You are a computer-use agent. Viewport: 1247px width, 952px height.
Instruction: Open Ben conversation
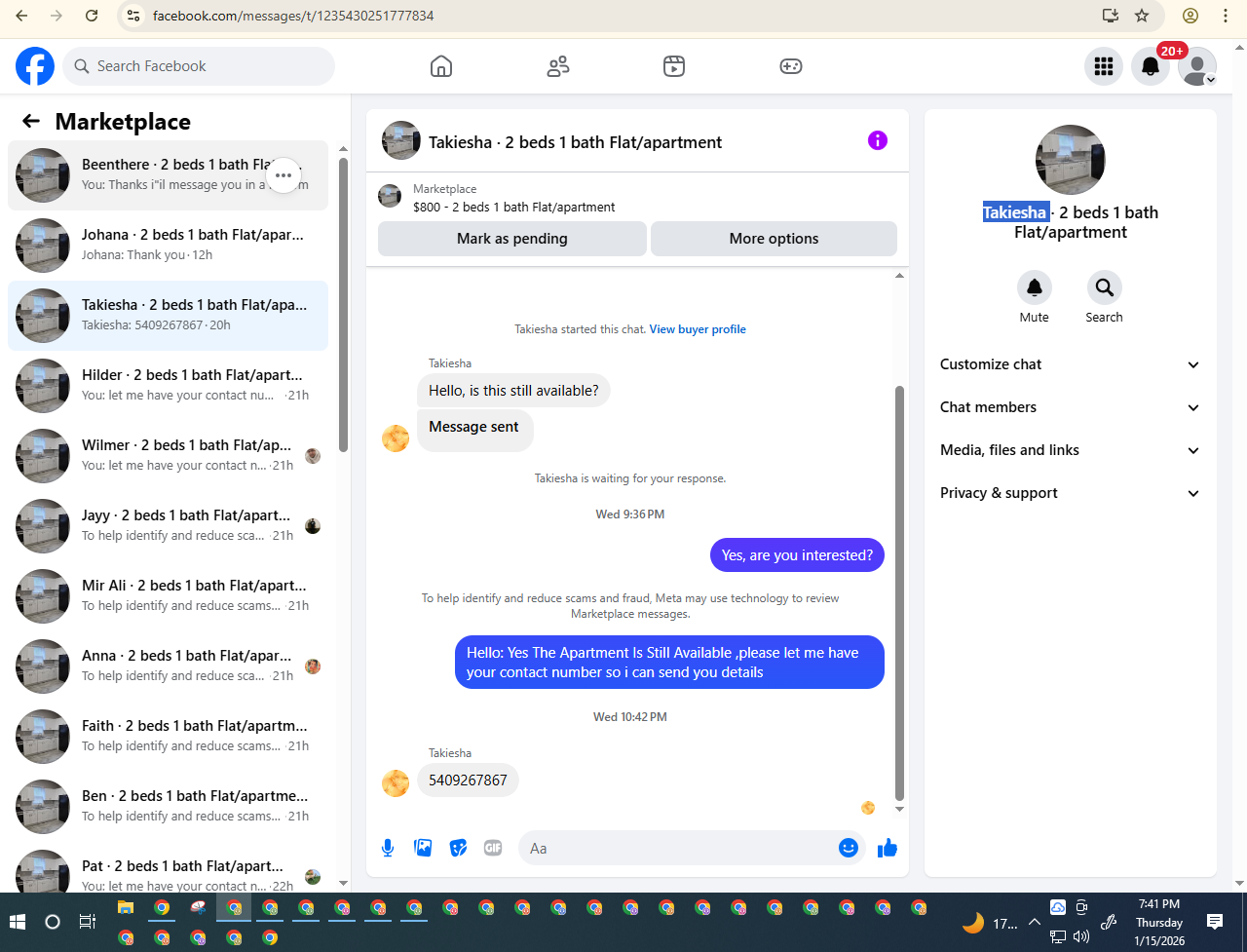(168, 807)
